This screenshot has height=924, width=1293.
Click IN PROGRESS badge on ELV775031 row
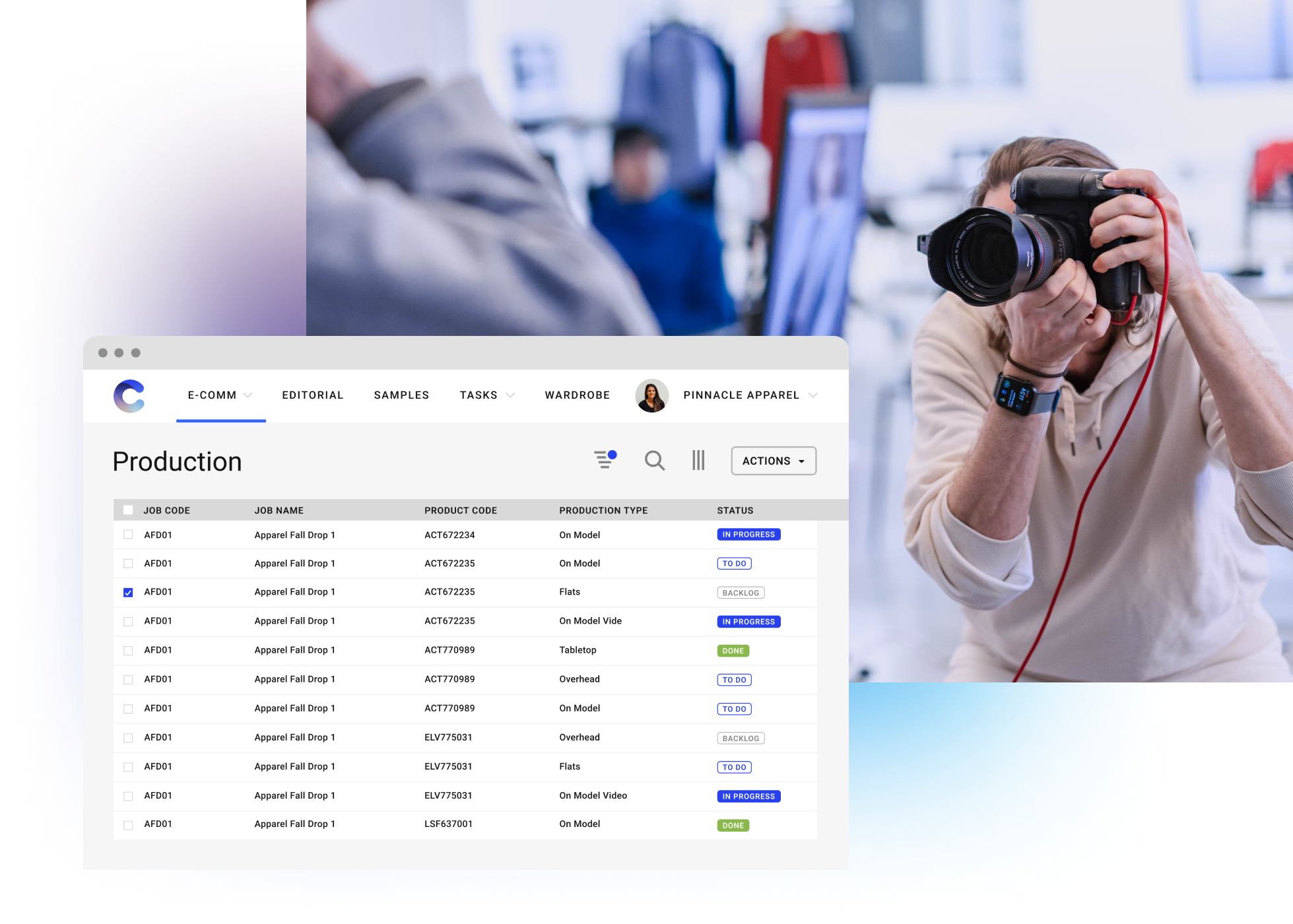point(748,796)
